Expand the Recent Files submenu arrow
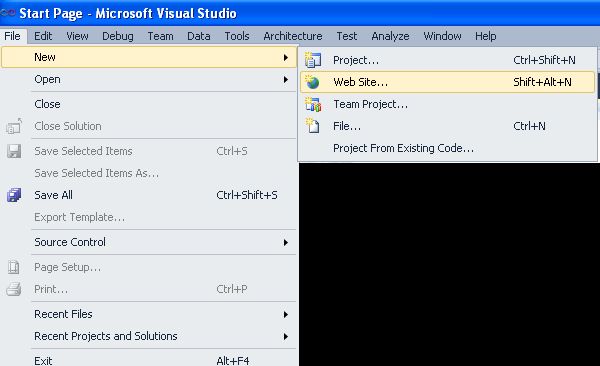Screen dimensions: 600x366 (x=285, y=314)
